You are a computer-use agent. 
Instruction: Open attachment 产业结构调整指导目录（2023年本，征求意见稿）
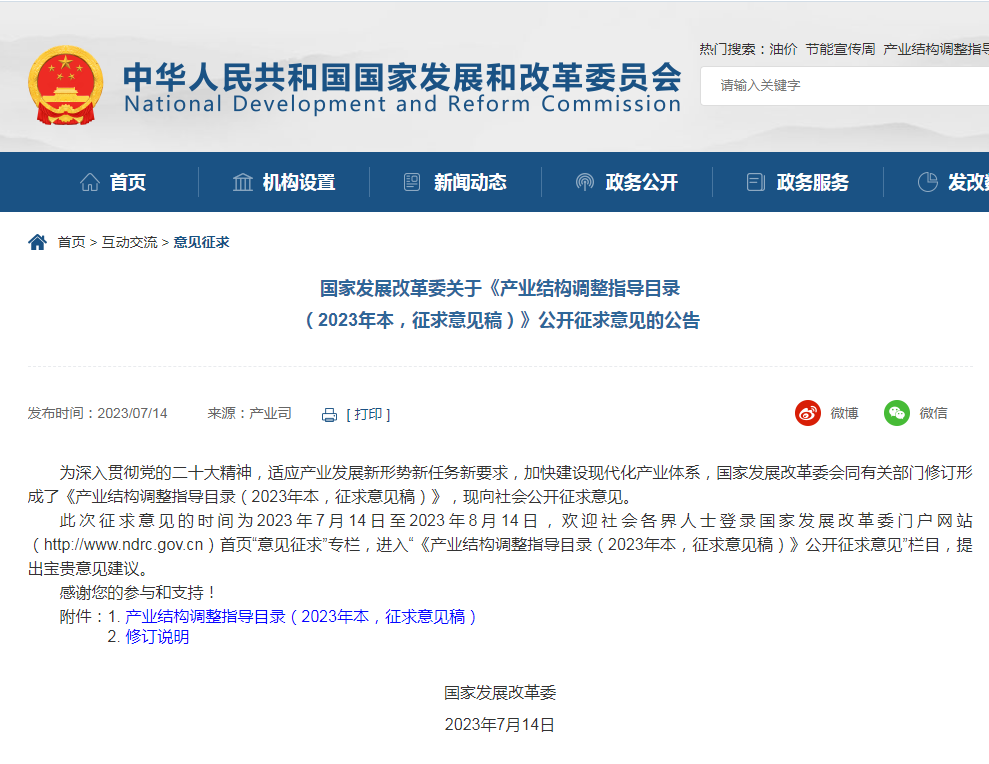(300, 617)
